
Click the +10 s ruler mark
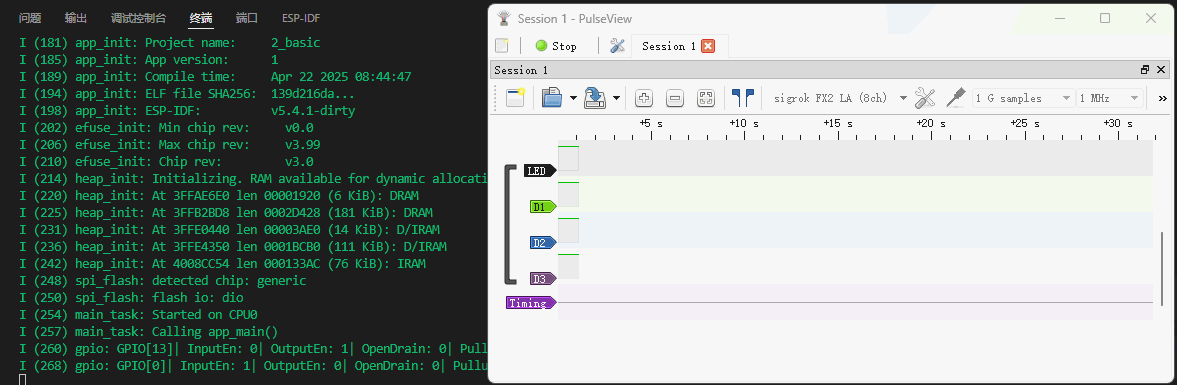744,122
